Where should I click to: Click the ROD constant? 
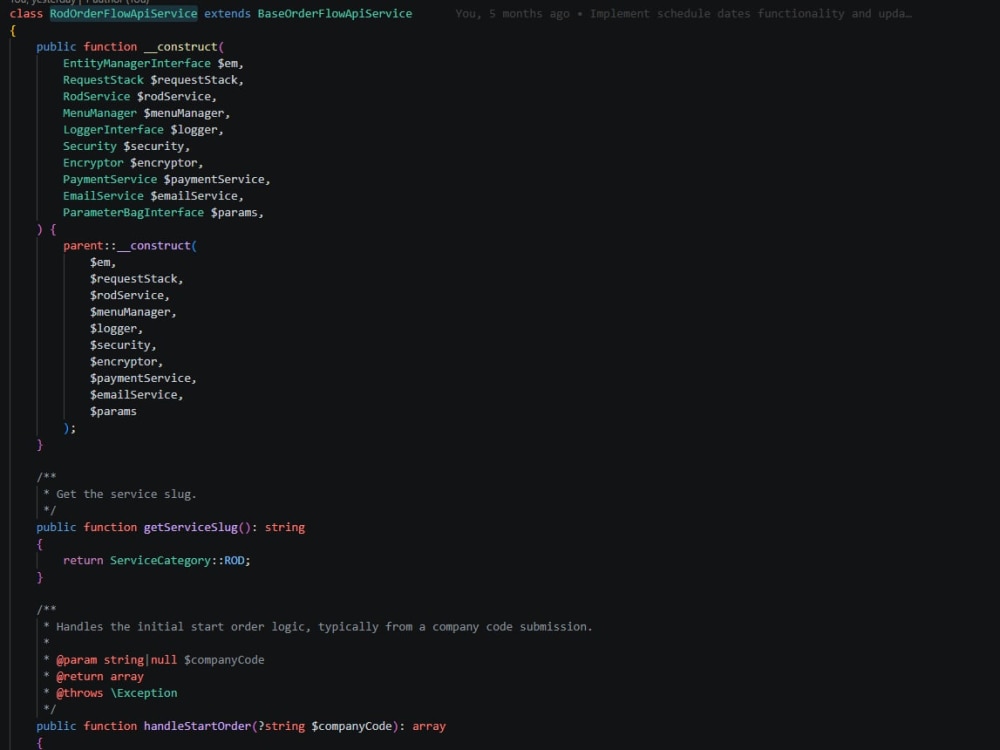pyautogui.click(x=234, y=561)
